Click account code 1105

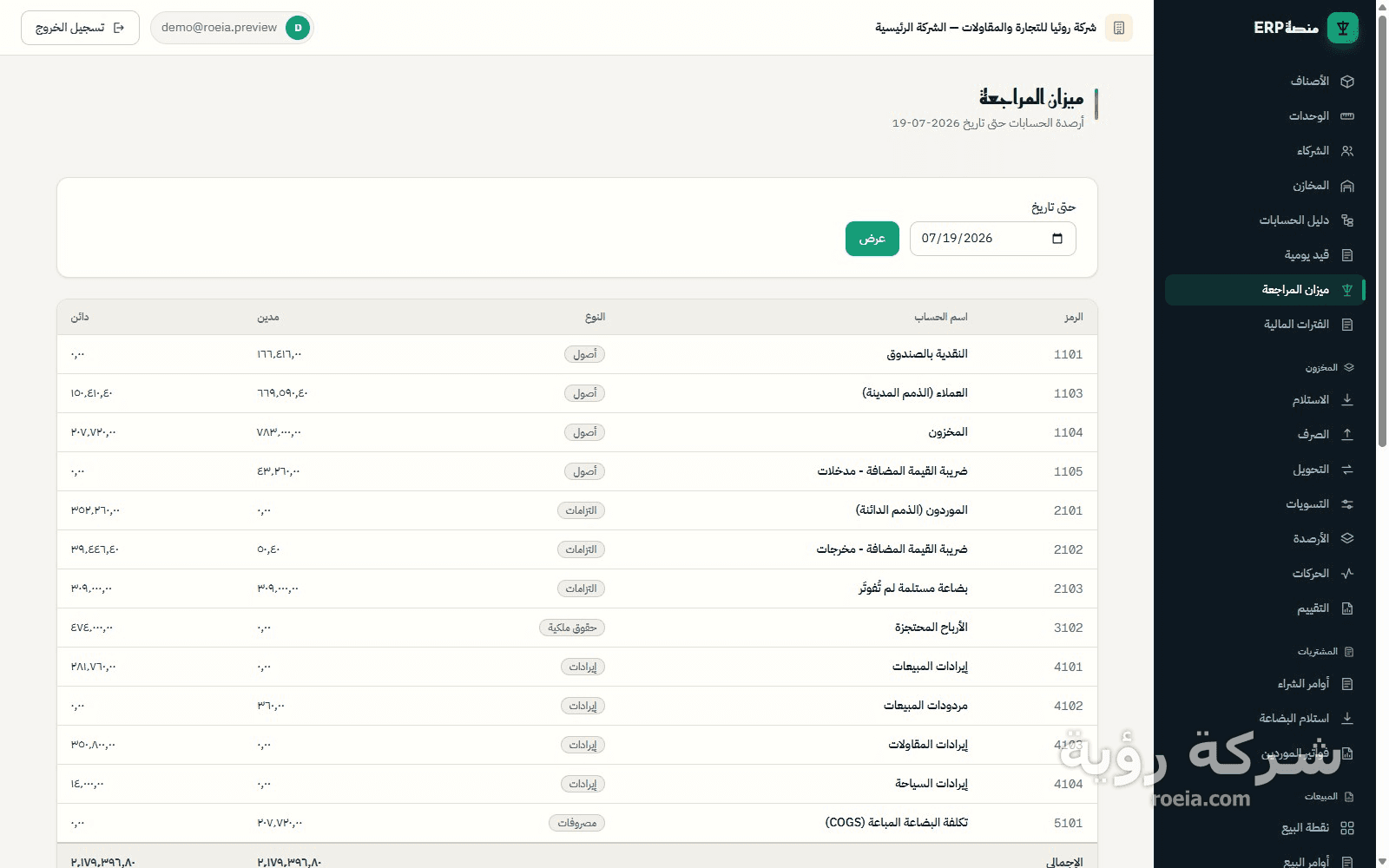coord(1069,471)
